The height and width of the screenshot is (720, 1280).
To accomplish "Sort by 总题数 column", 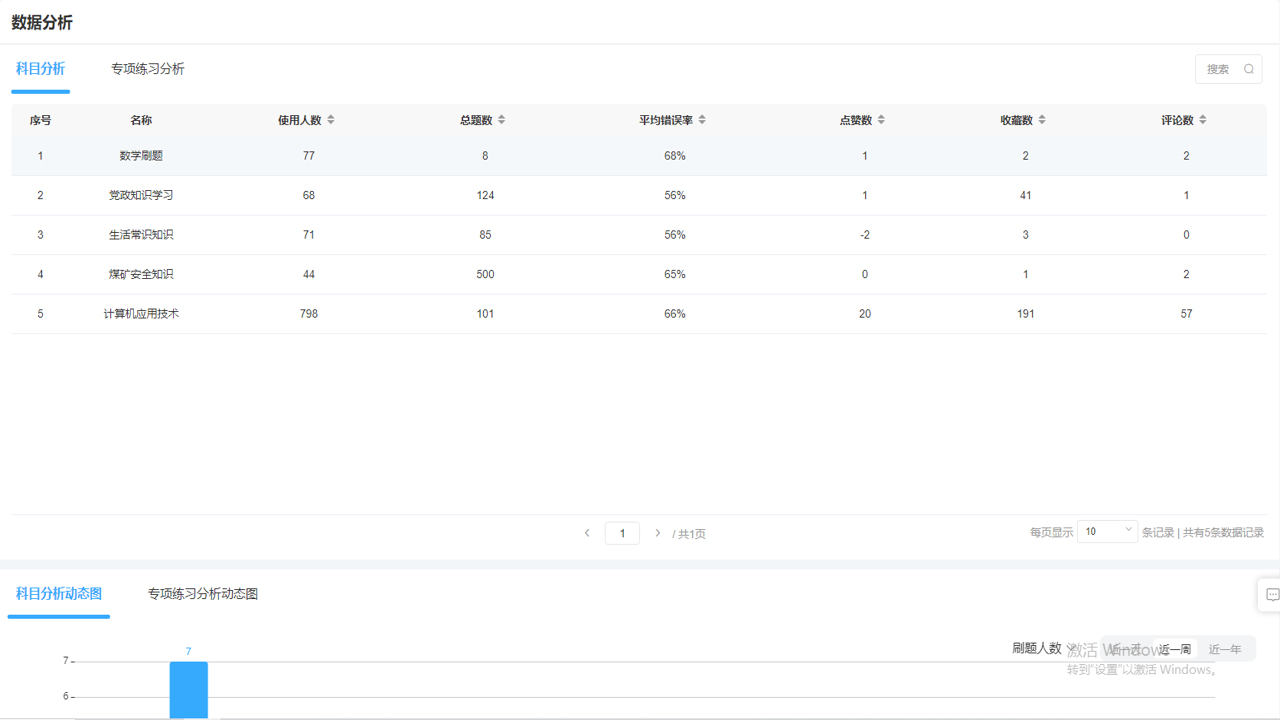I will 502,120.
